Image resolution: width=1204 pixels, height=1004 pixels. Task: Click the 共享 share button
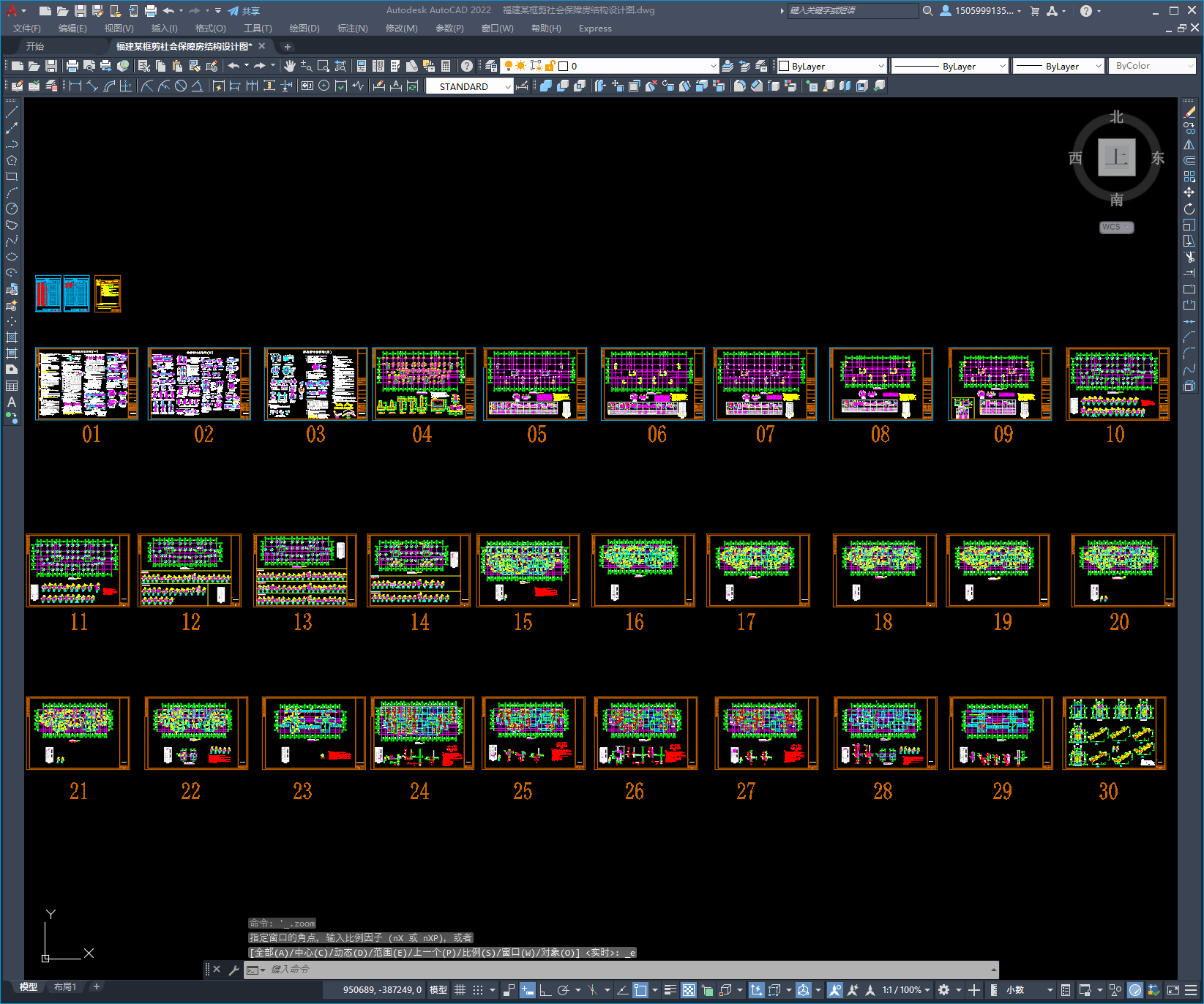(244, 11)
